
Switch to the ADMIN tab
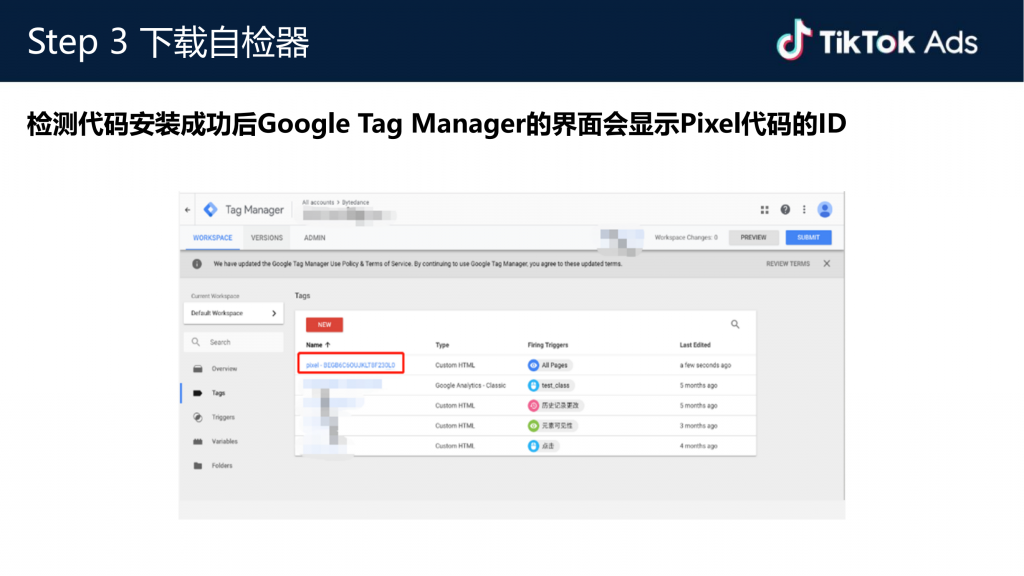314,238
